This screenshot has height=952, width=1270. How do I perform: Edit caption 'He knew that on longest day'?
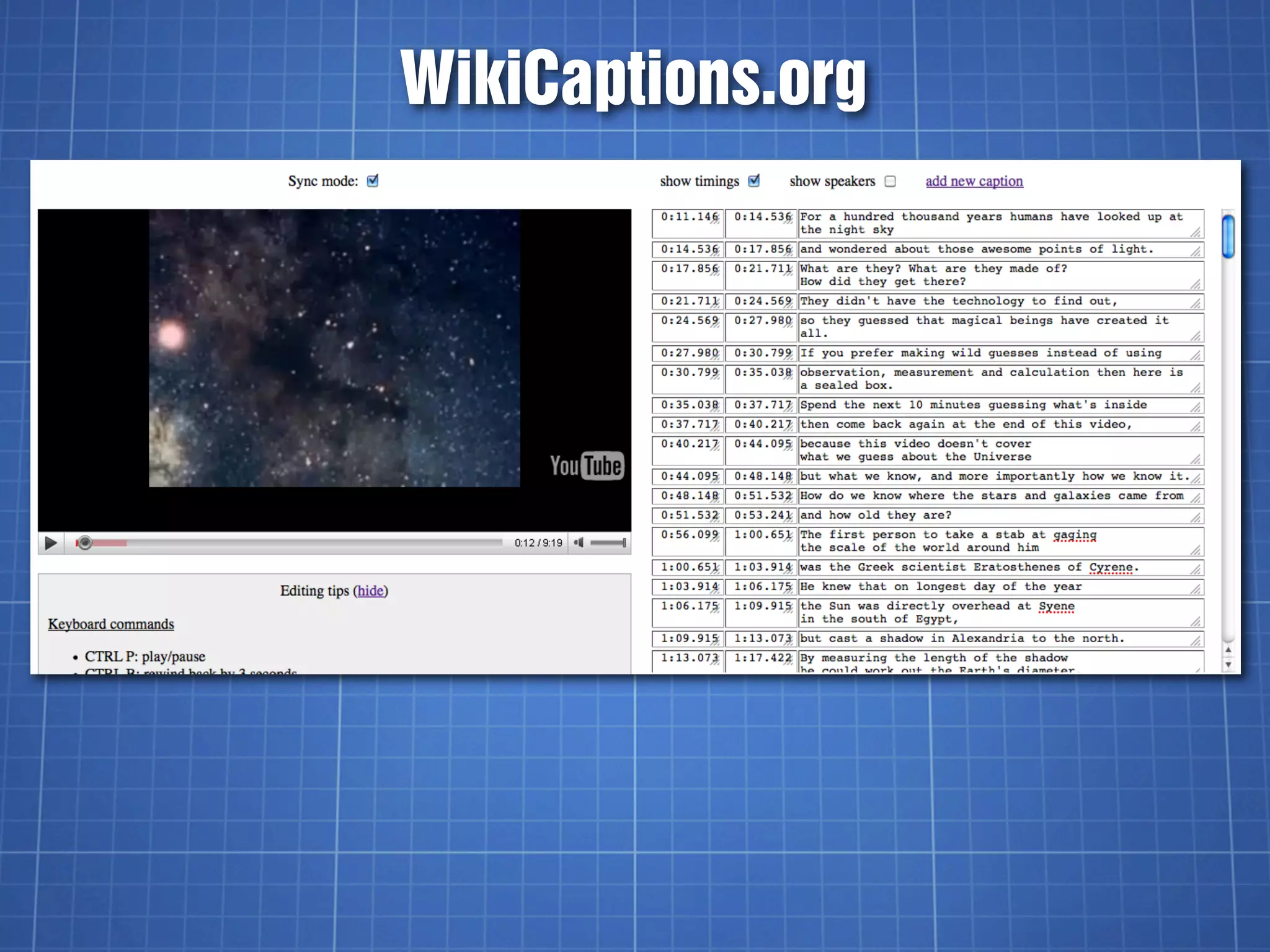1001,588
